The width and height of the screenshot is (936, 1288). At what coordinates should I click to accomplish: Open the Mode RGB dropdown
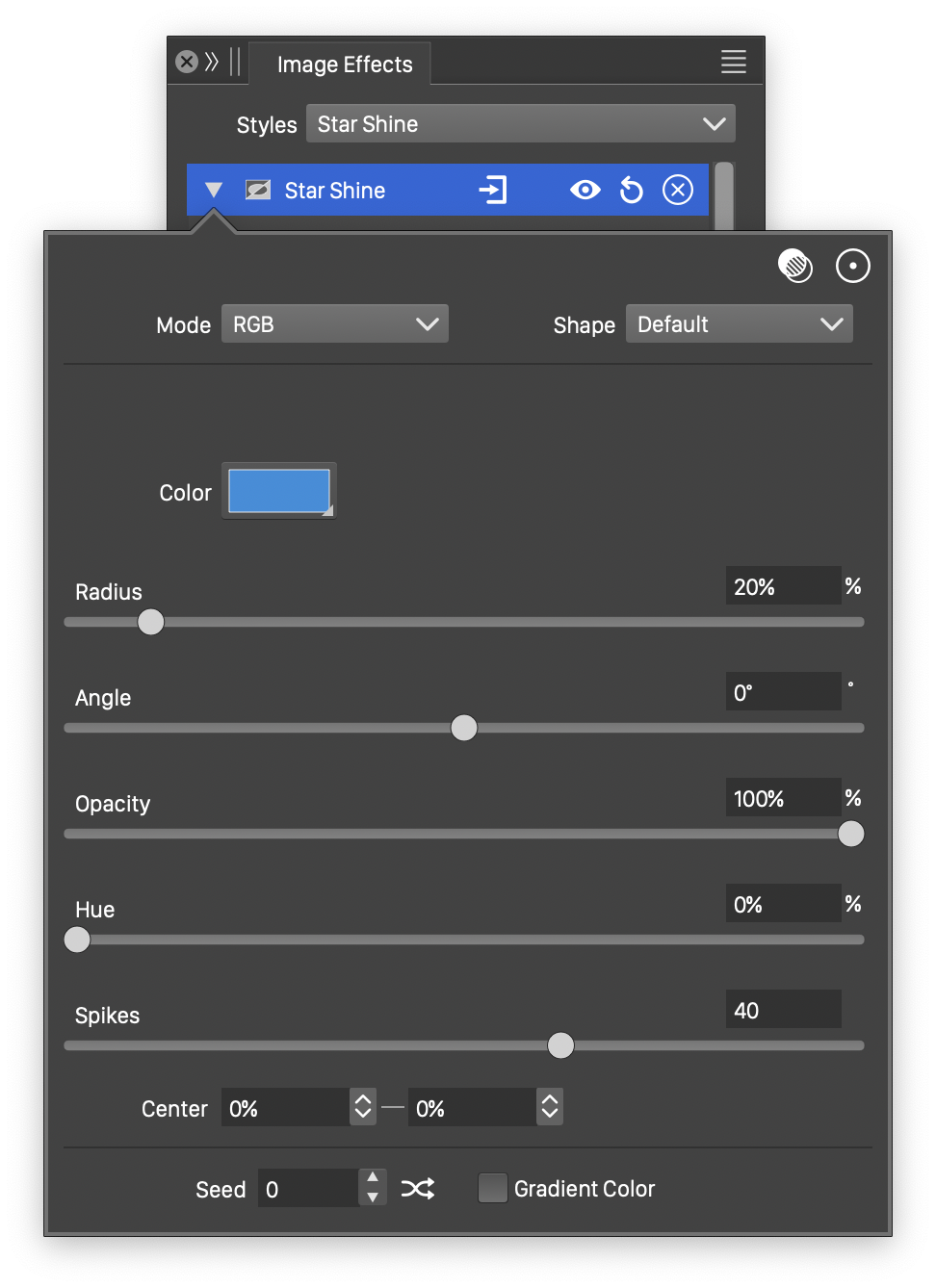334,324
